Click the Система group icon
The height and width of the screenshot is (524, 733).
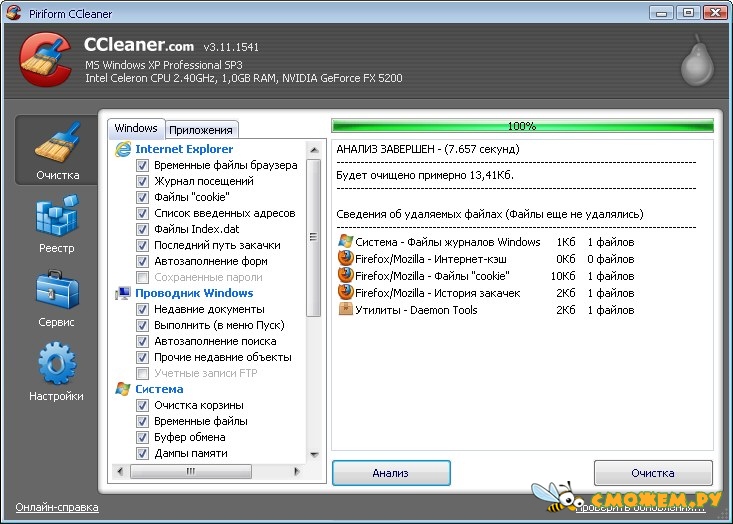(x=123, y=389)
